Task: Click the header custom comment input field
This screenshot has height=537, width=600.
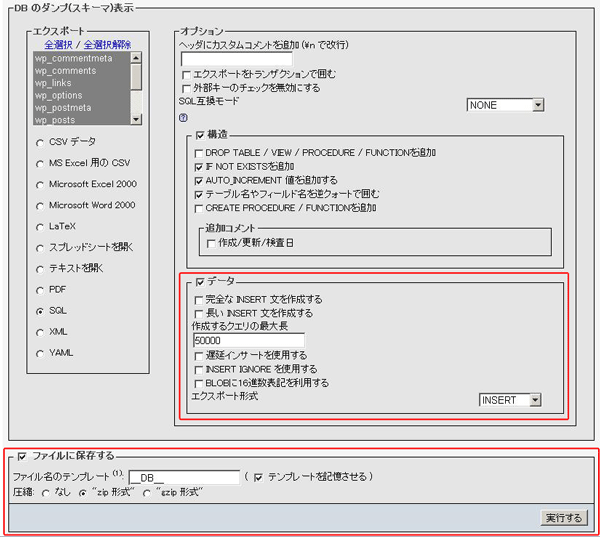Action: click(236, 59)
